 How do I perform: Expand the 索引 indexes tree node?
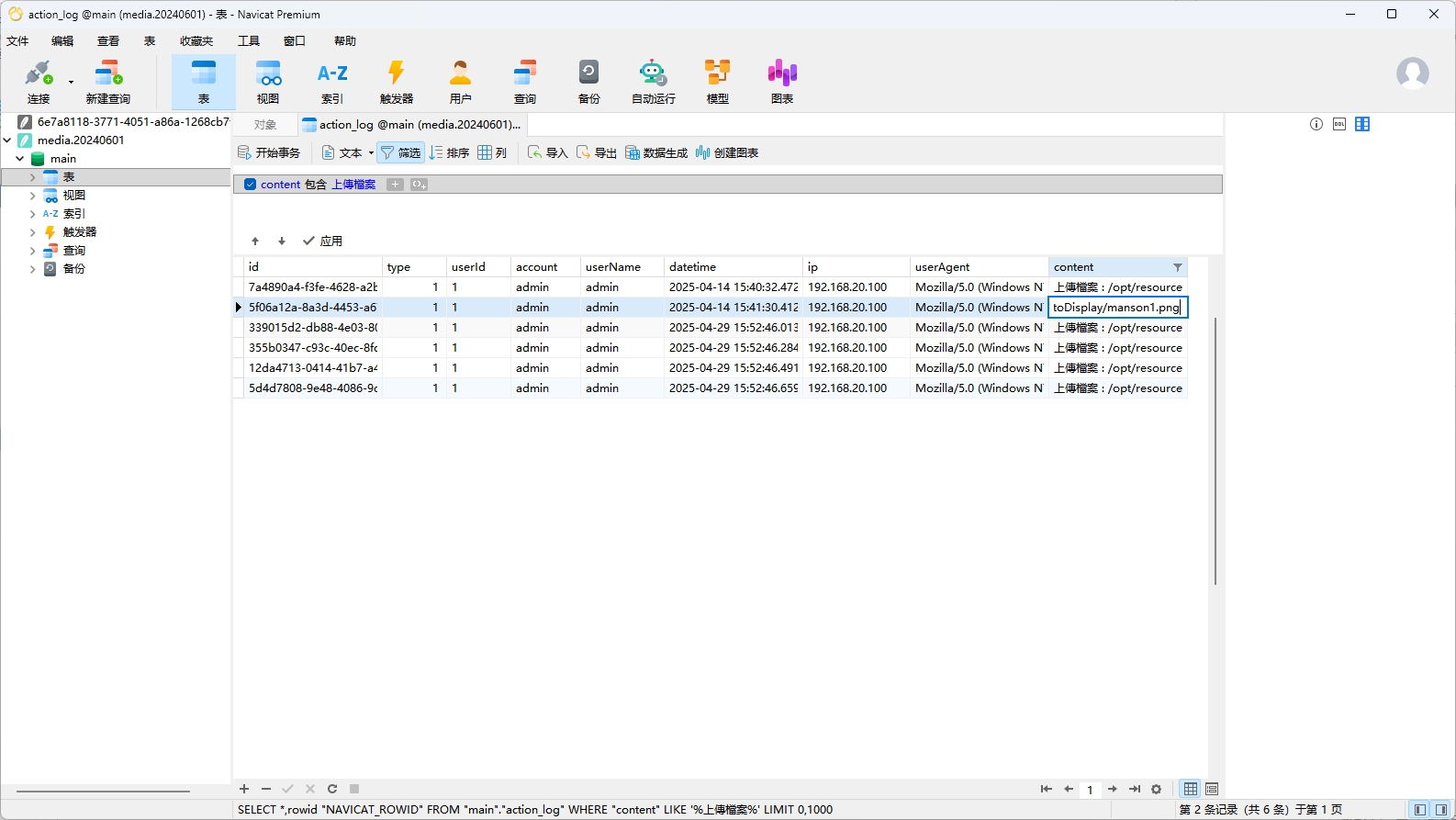click(x=33, y=214)
